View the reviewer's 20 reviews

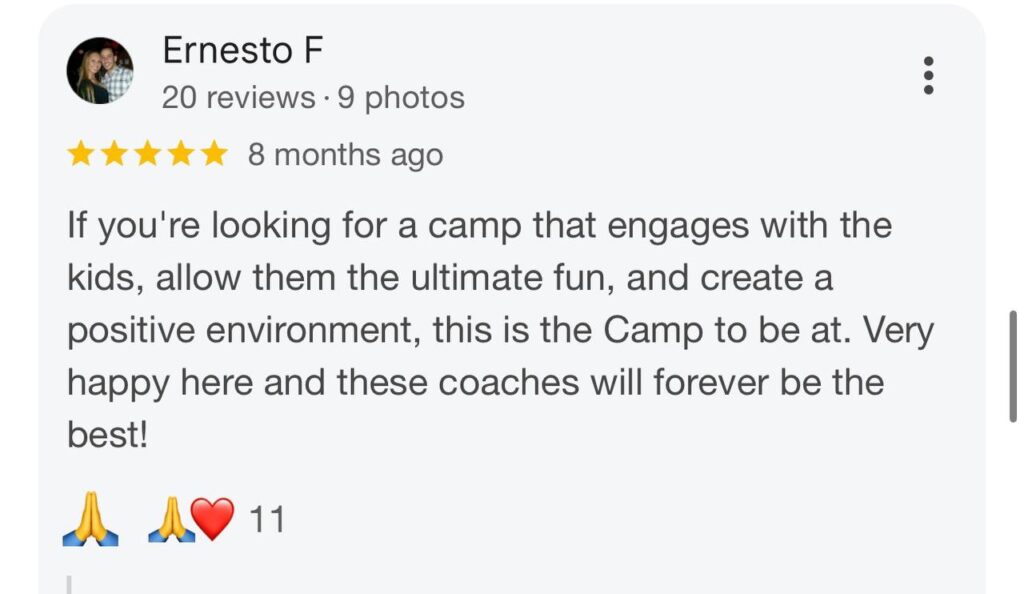(238, 98)
